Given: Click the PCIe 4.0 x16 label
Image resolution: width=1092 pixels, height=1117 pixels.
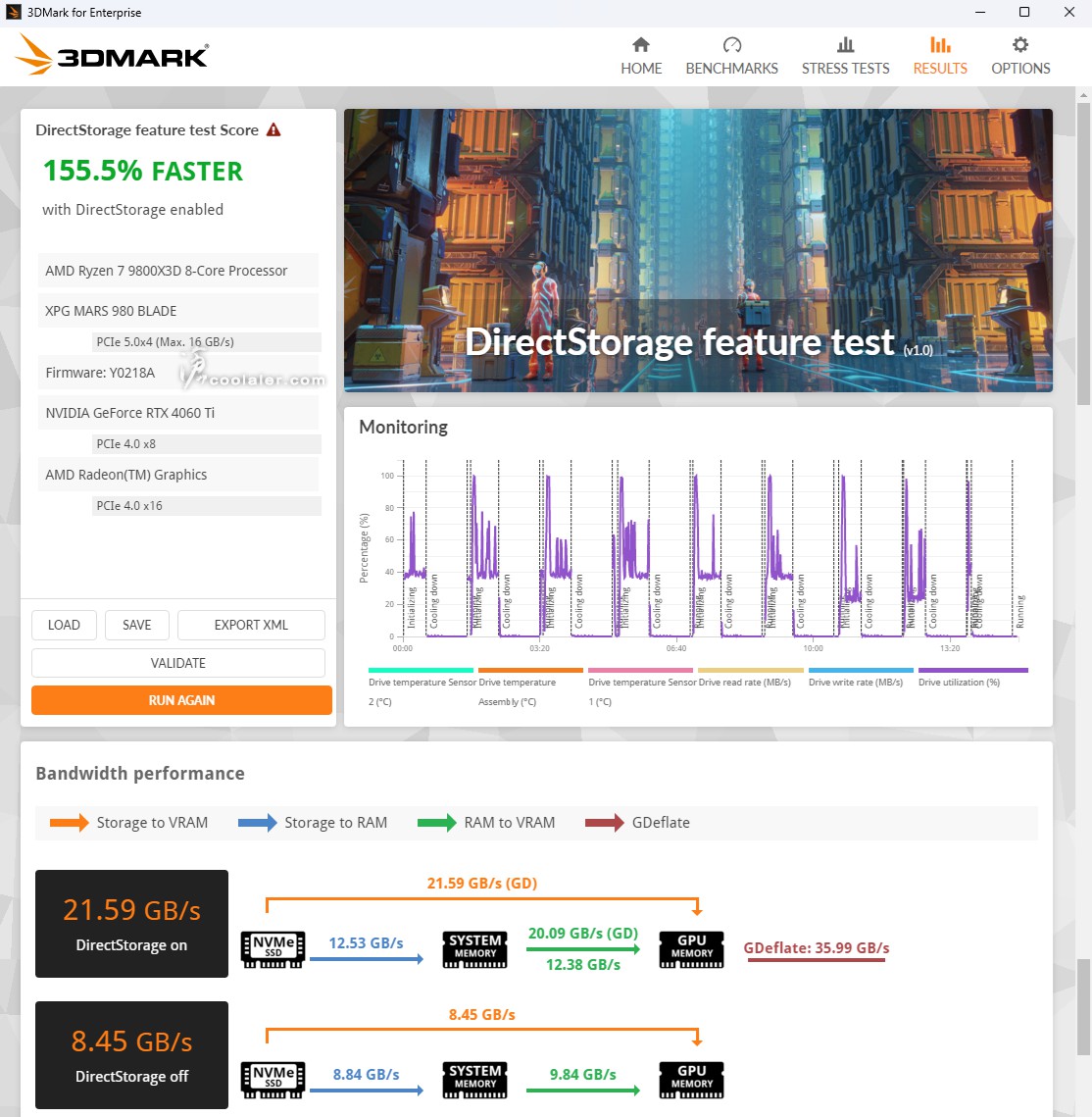Looking at the screenshot, I should (207, 506).
